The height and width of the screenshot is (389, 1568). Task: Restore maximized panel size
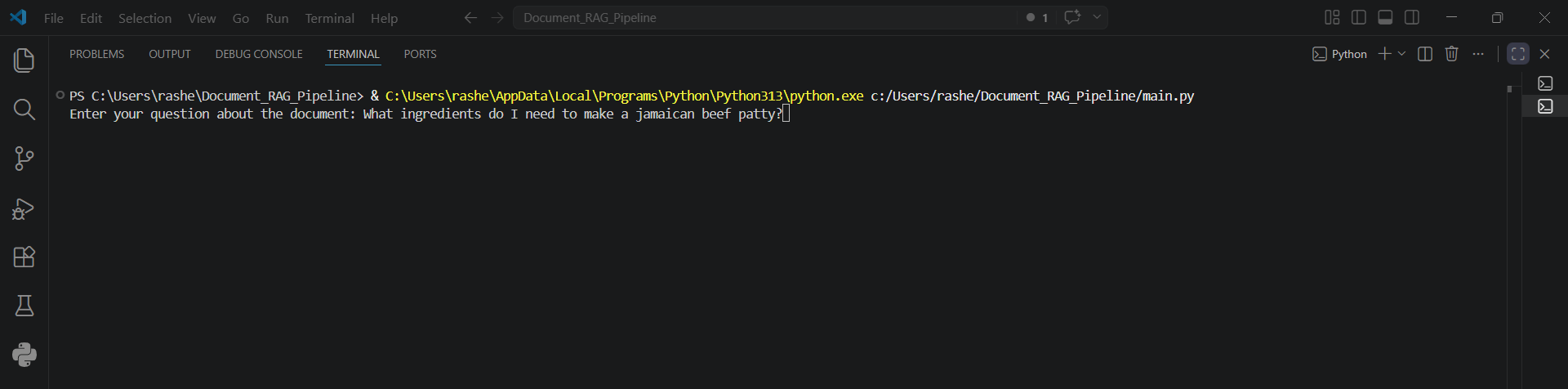tap(1517, 54)
